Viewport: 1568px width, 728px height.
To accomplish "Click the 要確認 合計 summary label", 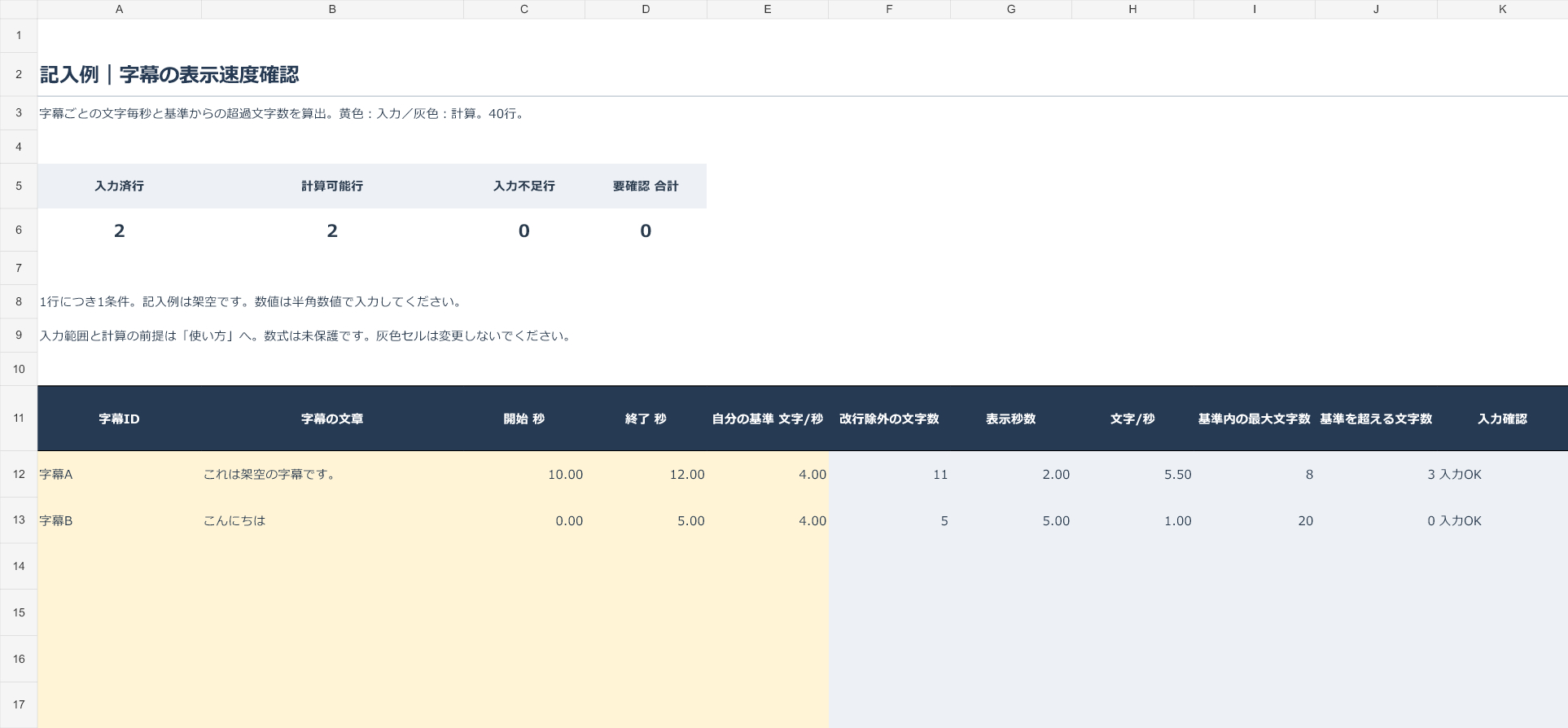I will pyautogui.click(x=646, y=186).
